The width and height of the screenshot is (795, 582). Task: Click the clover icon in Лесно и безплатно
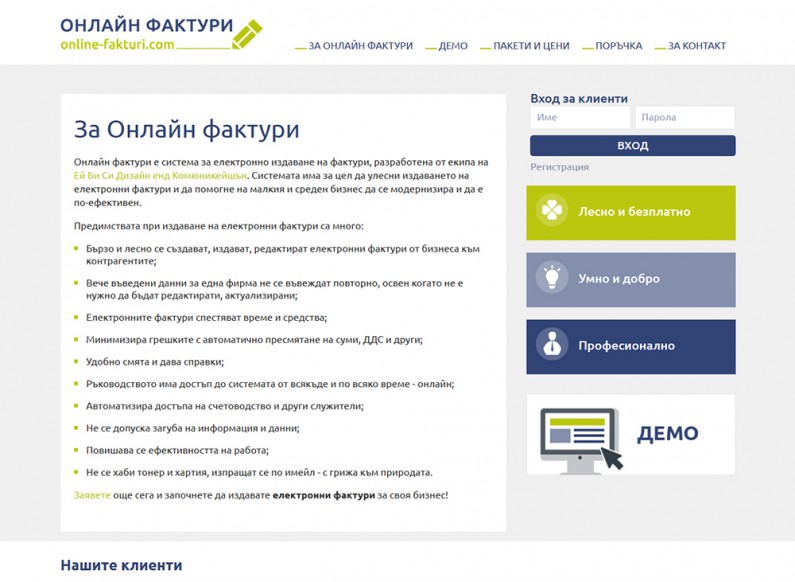click(x=552, y=210)
